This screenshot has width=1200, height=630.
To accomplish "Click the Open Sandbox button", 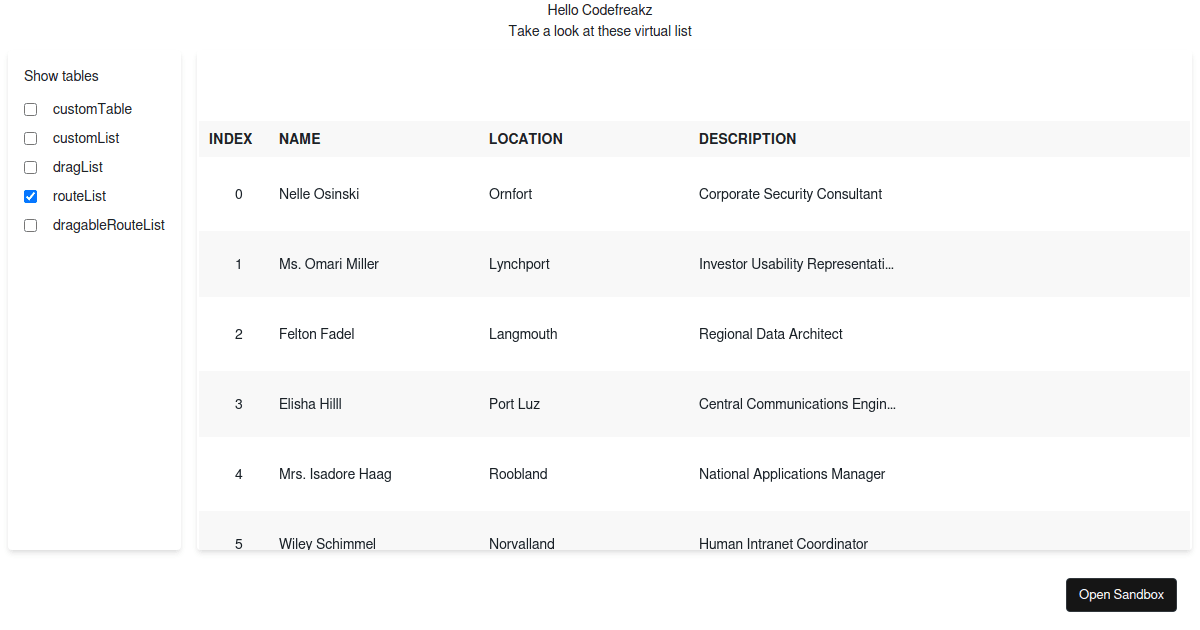I will pyautogui.click(x=1121, y=594).
